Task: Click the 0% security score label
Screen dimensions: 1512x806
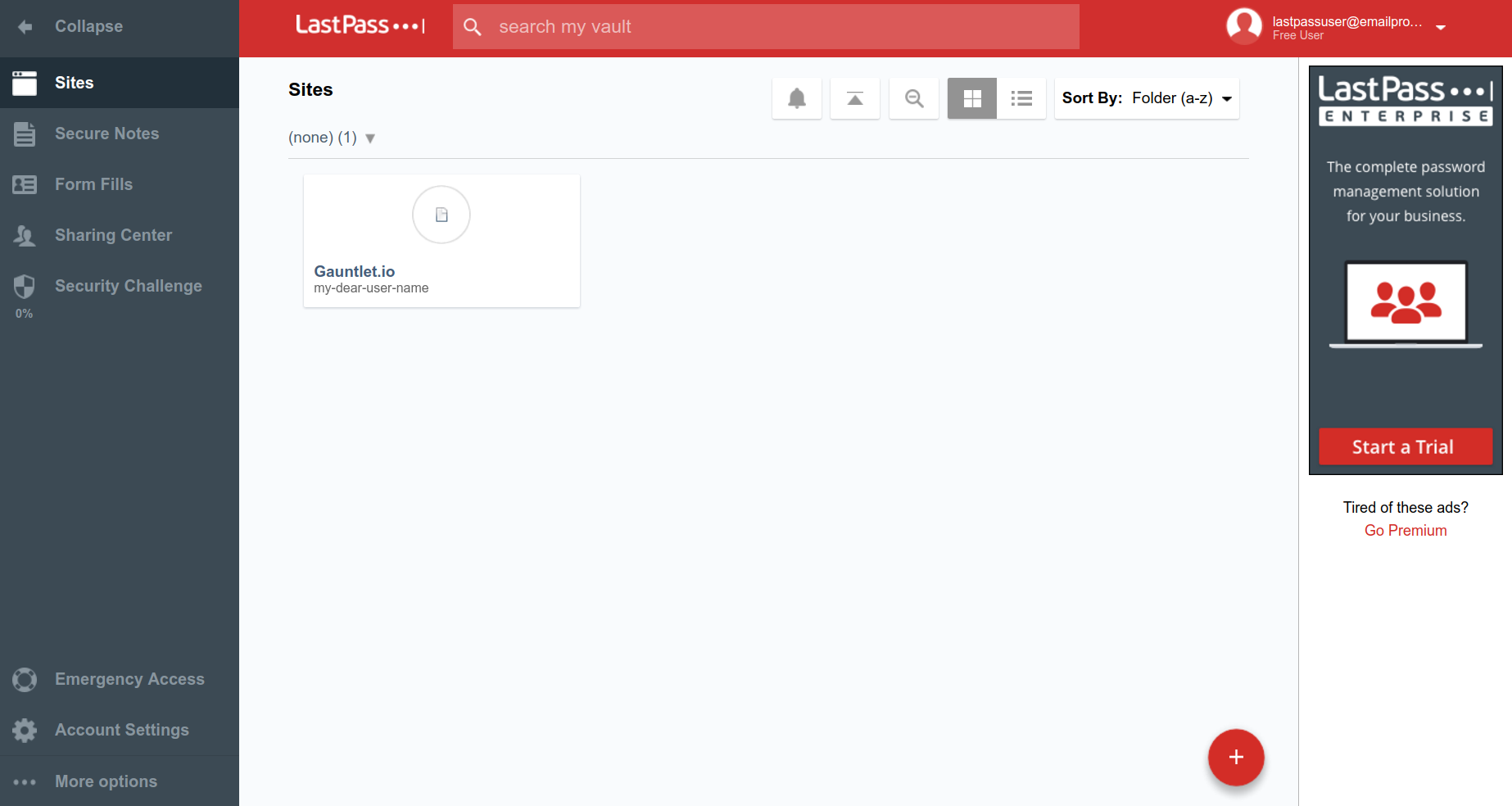Action: coord(25,314)
